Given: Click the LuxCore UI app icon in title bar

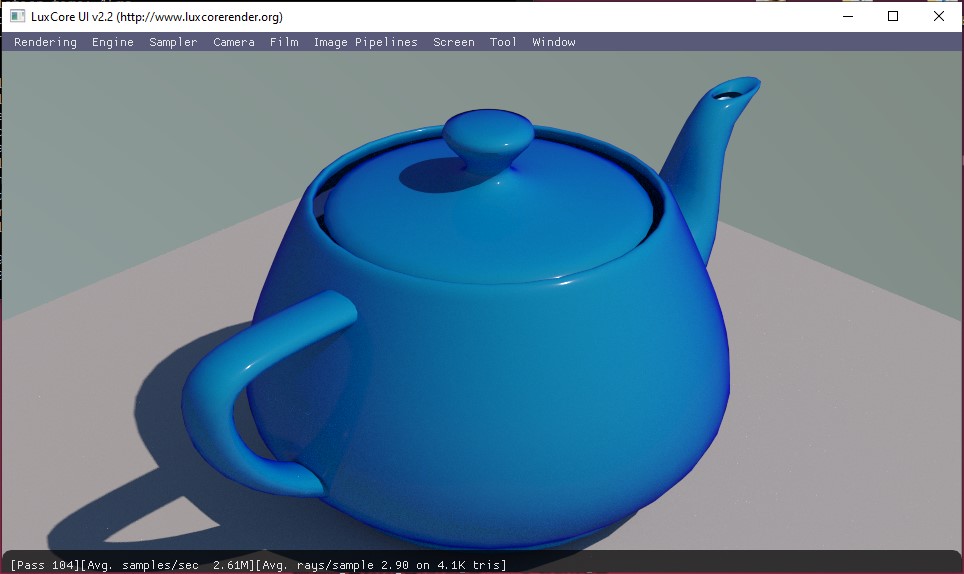Looking at the screenshot, I should coord(17,16).
